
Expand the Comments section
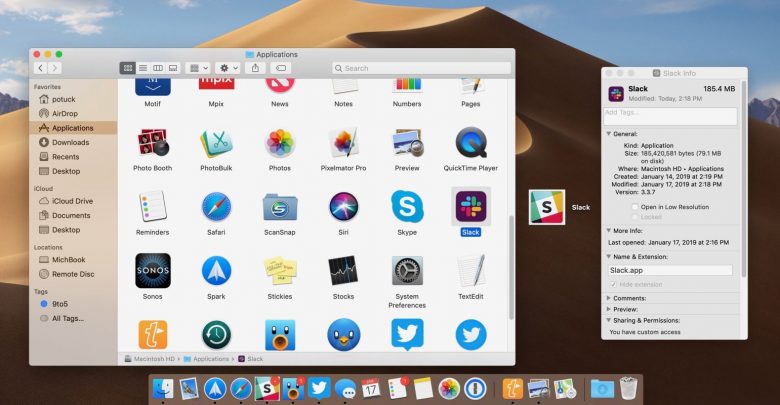point(608,298)
